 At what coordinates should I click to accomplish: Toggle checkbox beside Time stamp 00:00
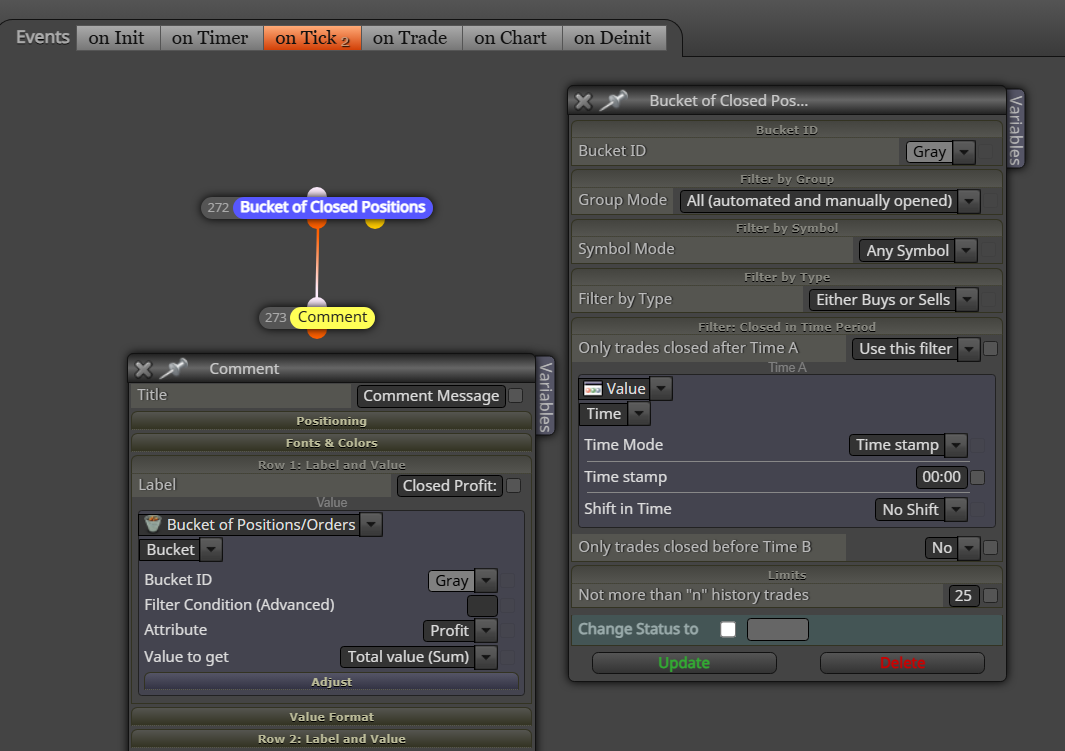[978, 477]
